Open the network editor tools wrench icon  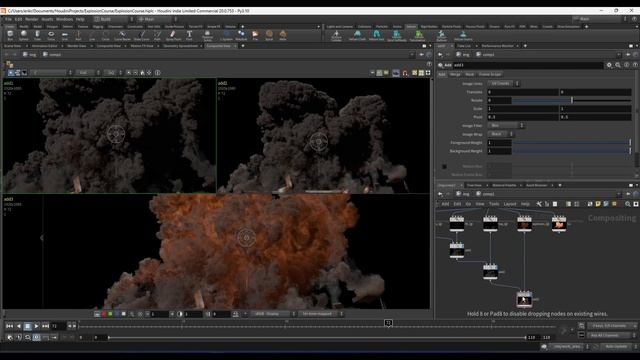(539, 204)
